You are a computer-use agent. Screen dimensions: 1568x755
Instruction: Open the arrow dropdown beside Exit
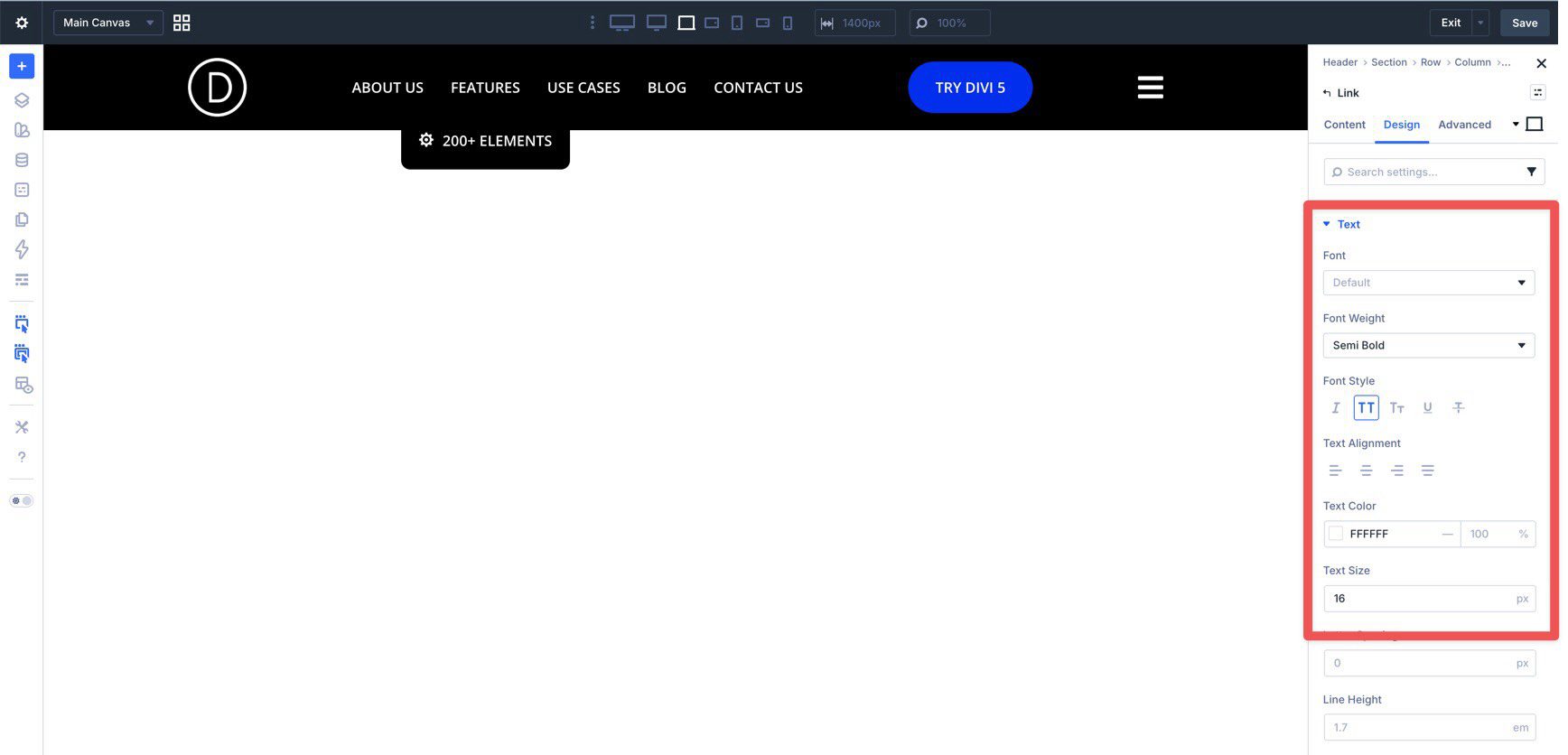click(1480, 23)
